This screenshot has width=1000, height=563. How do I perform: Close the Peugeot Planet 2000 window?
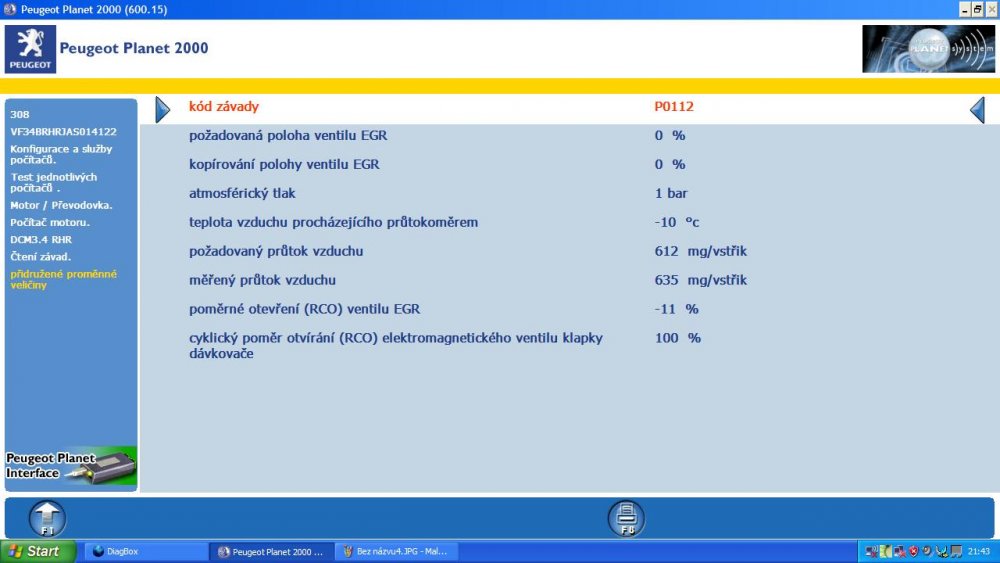tap(992, 10)
